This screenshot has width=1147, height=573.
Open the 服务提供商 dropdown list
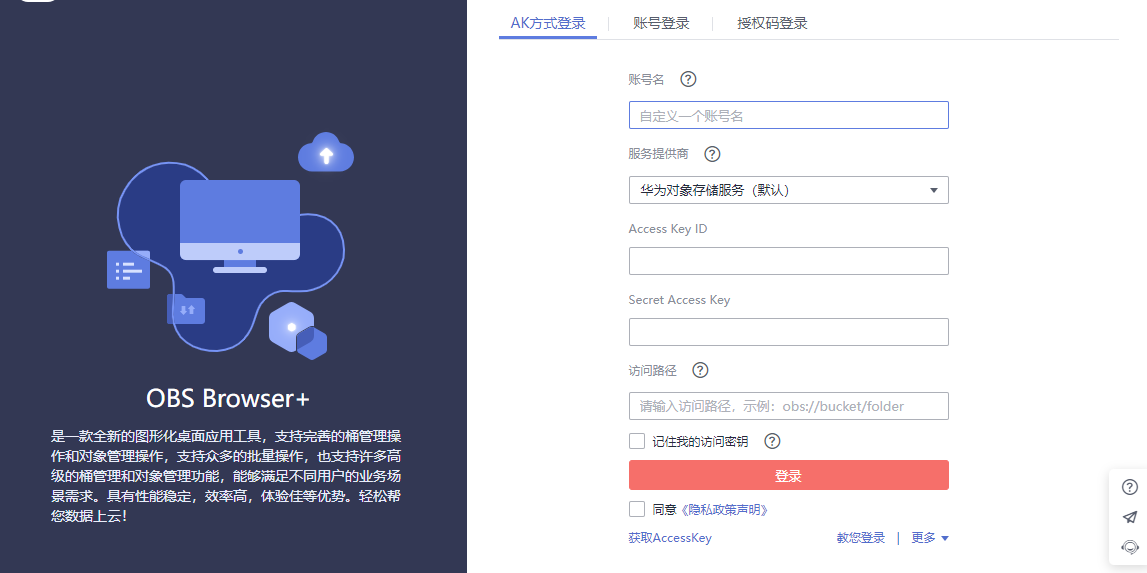(788, 190)
